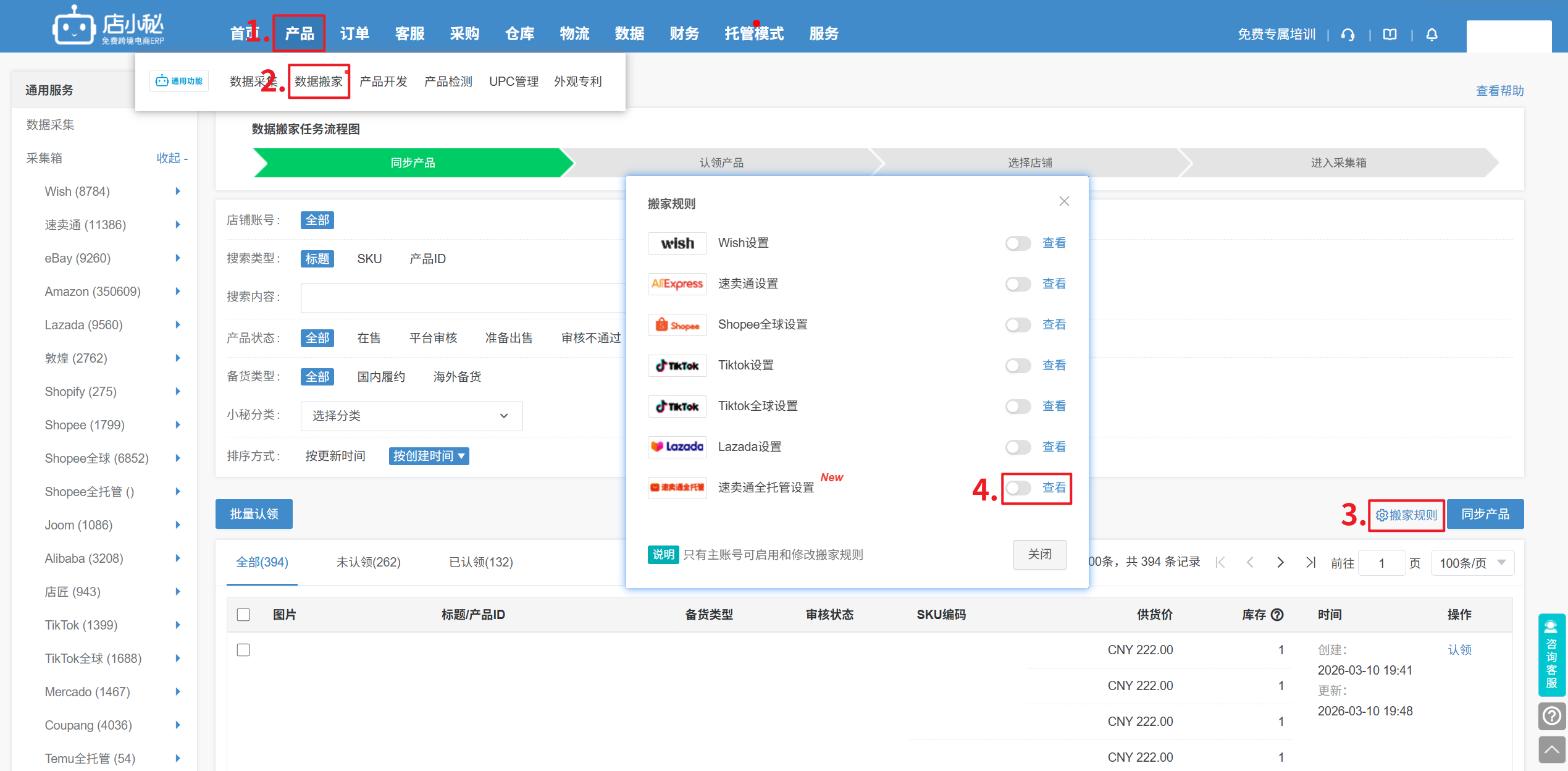Enable the Wish设置 toggle switch
This screenshot has width=1568, height=771.
coord(1018,243)
